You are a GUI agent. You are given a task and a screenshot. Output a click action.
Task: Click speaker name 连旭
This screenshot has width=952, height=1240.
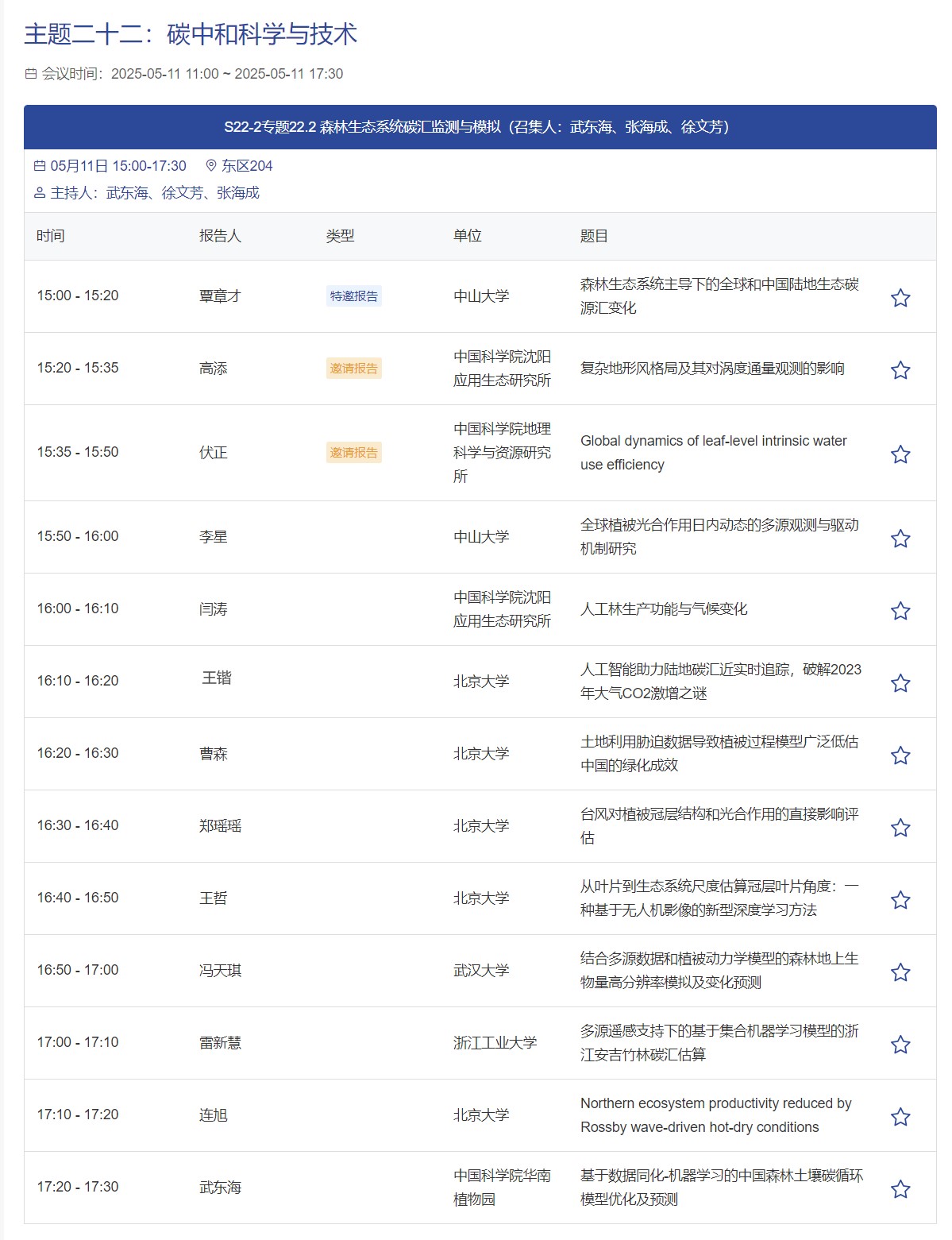[213, 1115]
